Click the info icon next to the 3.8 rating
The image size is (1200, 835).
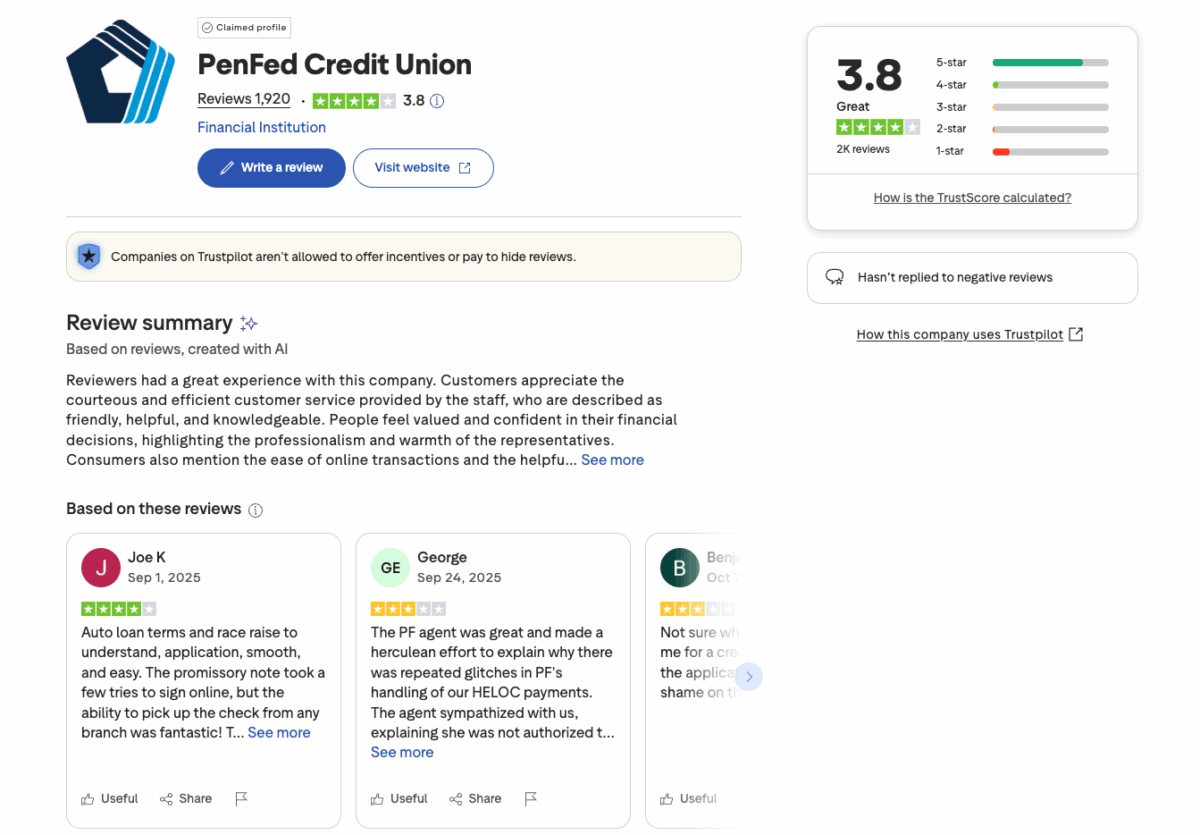[437, 101]
